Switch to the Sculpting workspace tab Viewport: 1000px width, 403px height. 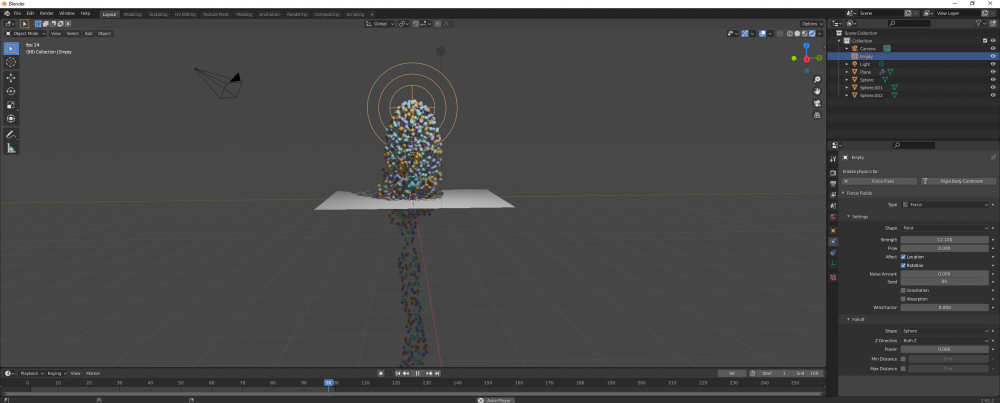coord(159,14)
